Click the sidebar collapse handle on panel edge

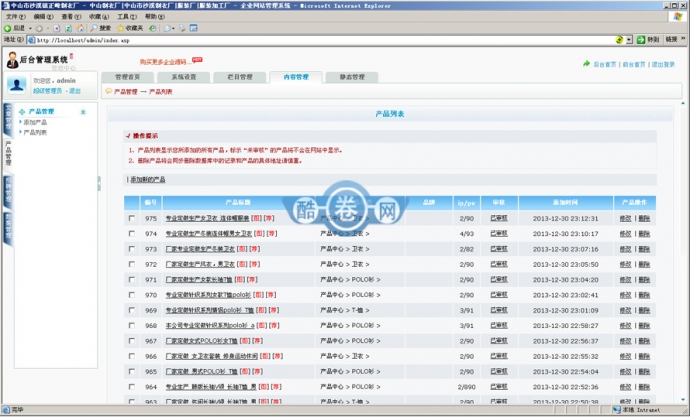(99, 183)
